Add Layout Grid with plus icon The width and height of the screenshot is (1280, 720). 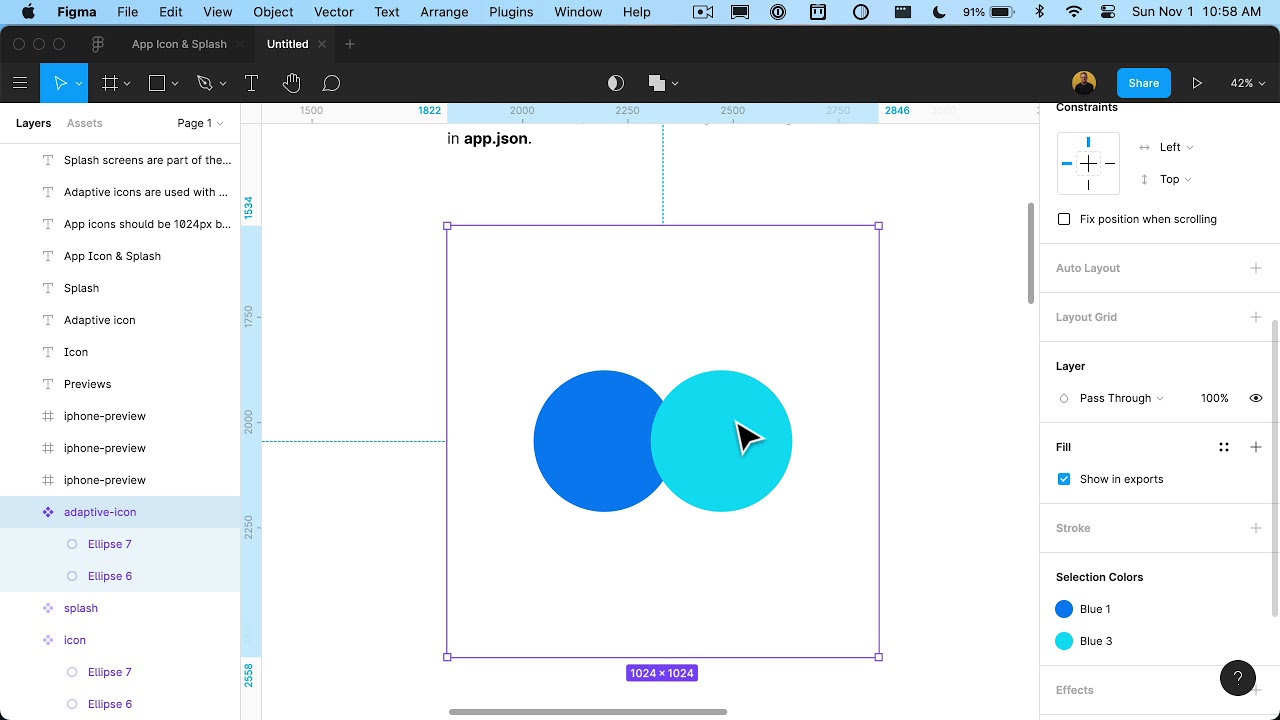coord(1256,317)
